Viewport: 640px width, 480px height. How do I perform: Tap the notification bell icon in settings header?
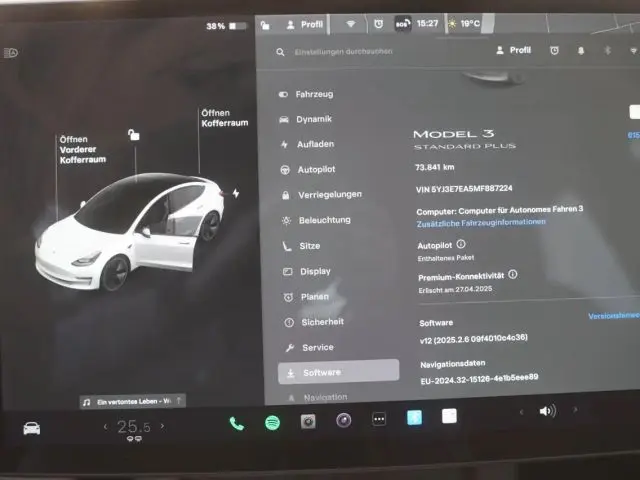(x=580, y=51)
